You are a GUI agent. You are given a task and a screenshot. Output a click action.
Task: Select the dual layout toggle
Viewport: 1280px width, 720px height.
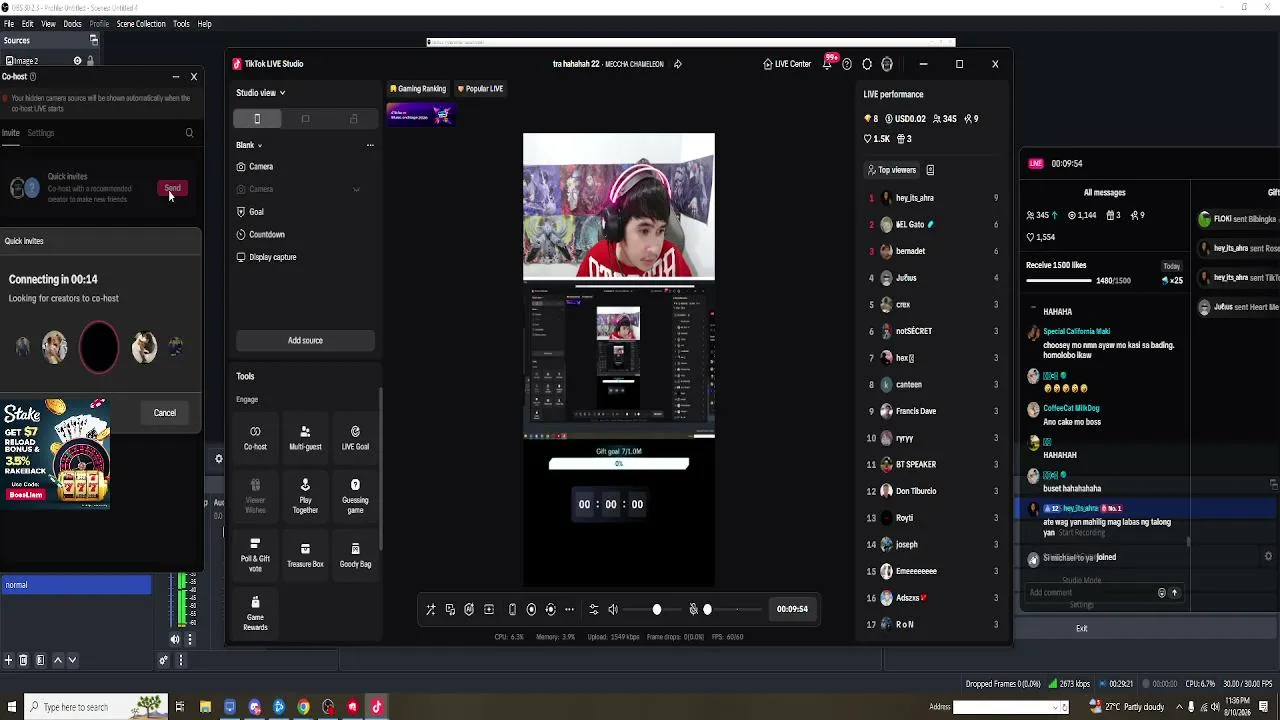353,119
